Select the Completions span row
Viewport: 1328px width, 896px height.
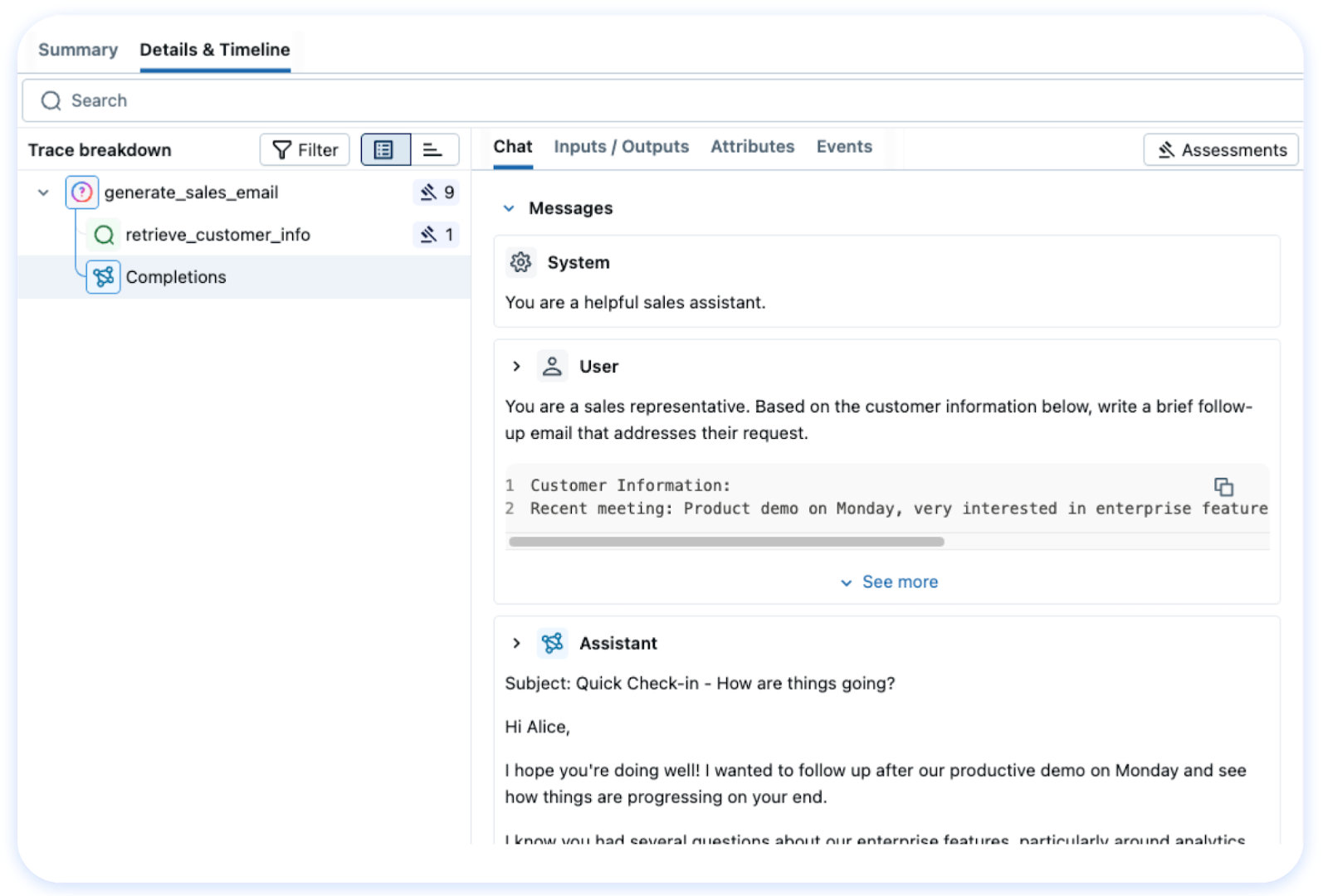245,277
